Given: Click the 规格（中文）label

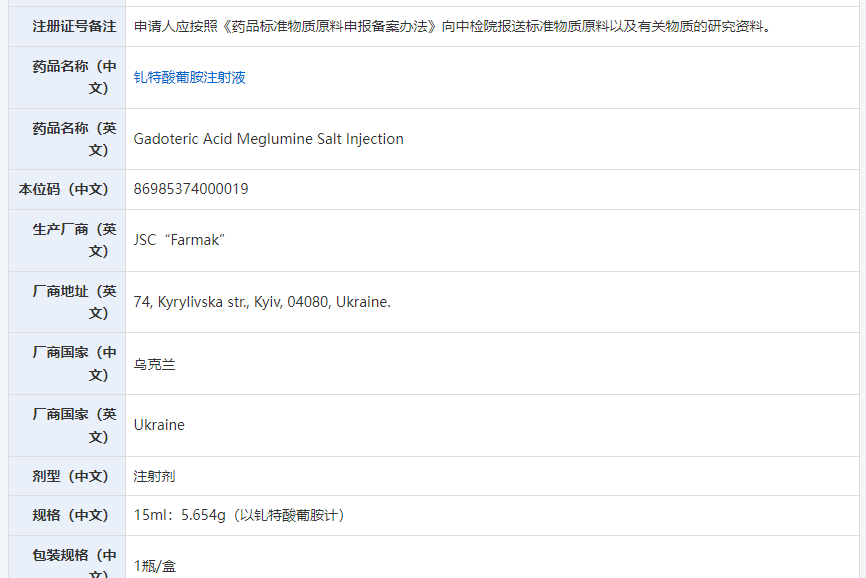Looking at the screenshot, I should coord(67,515).
